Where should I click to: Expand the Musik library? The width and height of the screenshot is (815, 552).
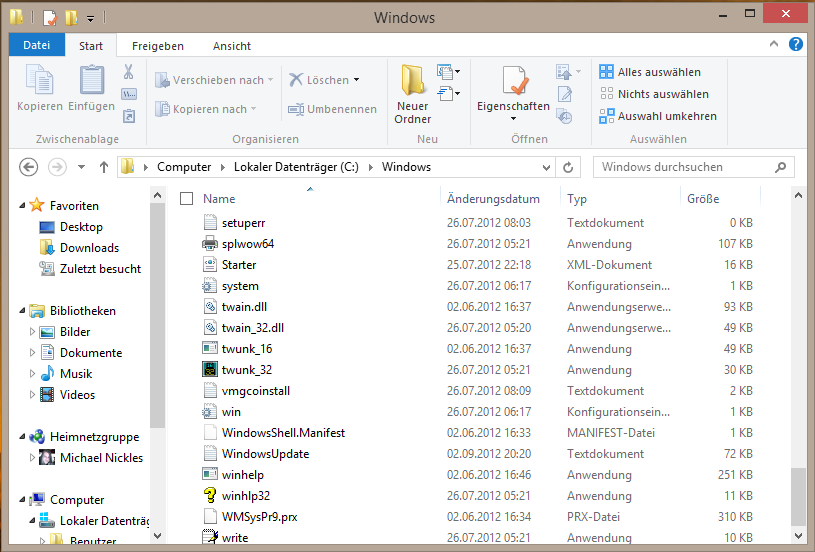(x=32, y=373)
